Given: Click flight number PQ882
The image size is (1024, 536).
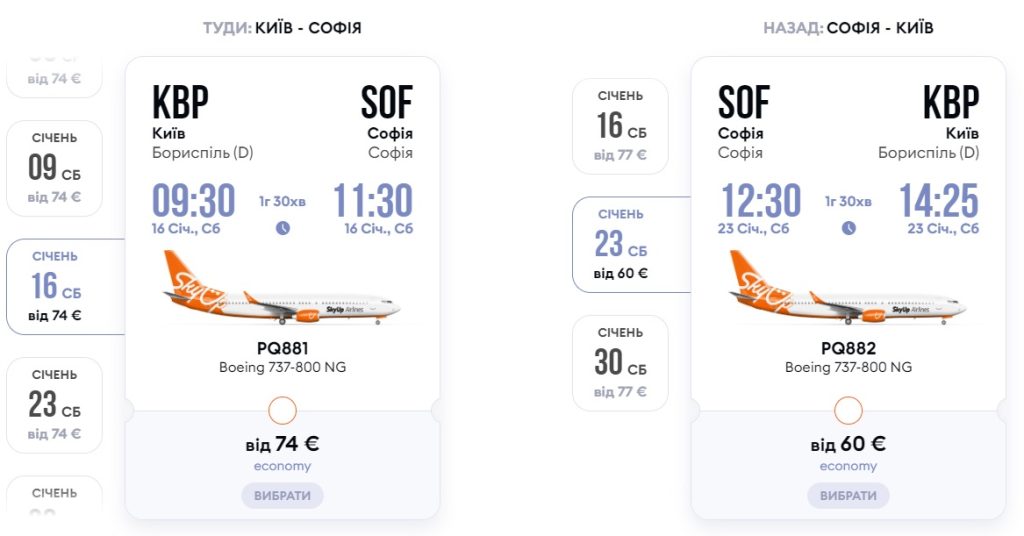Looking at the screenshot, I should click(x=849, y=348).
